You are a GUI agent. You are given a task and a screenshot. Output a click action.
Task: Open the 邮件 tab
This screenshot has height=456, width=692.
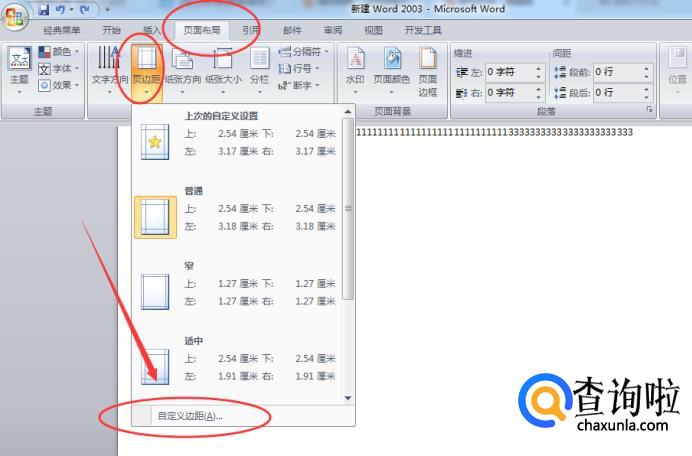click(292, 30)
